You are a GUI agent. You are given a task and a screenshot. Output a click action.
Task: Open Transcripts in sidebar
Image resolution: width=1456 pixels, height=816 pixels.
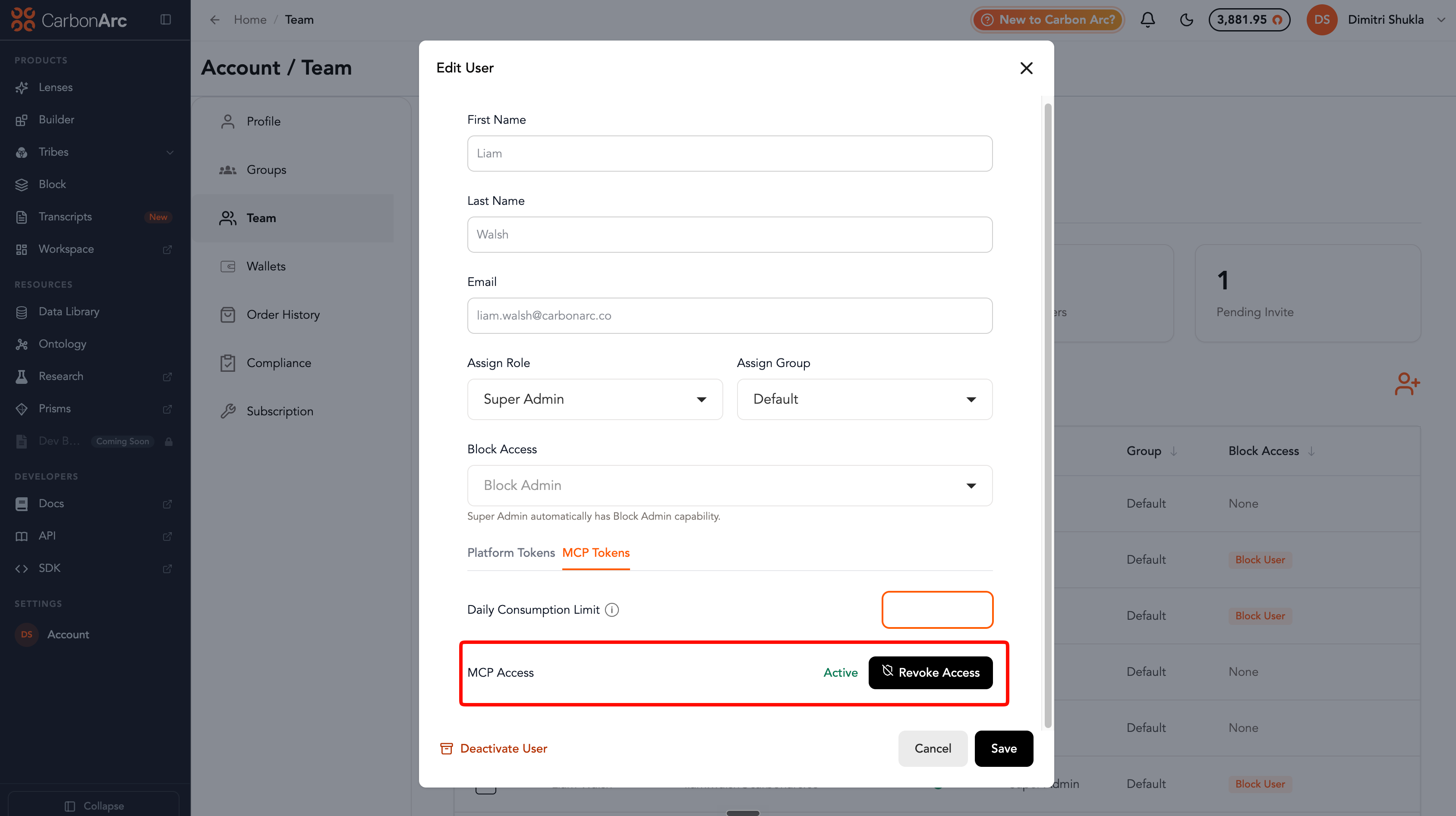coord(65,217)
